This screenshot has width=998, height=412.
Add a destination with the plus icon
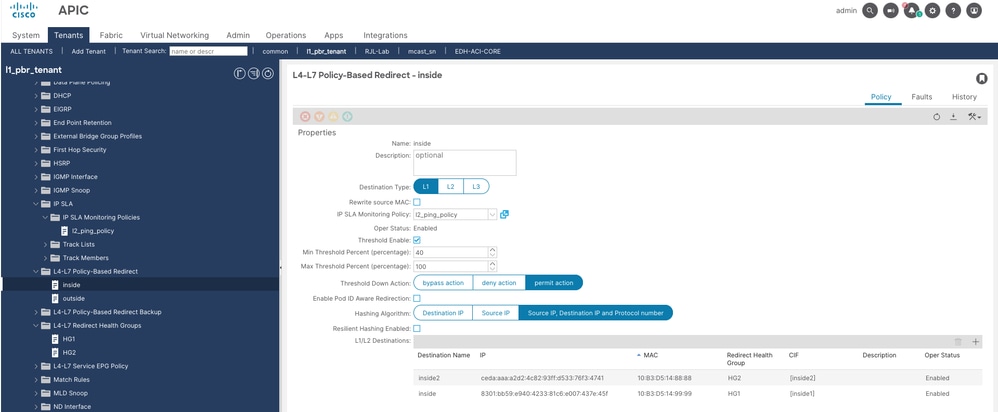[x=976, y=342]
